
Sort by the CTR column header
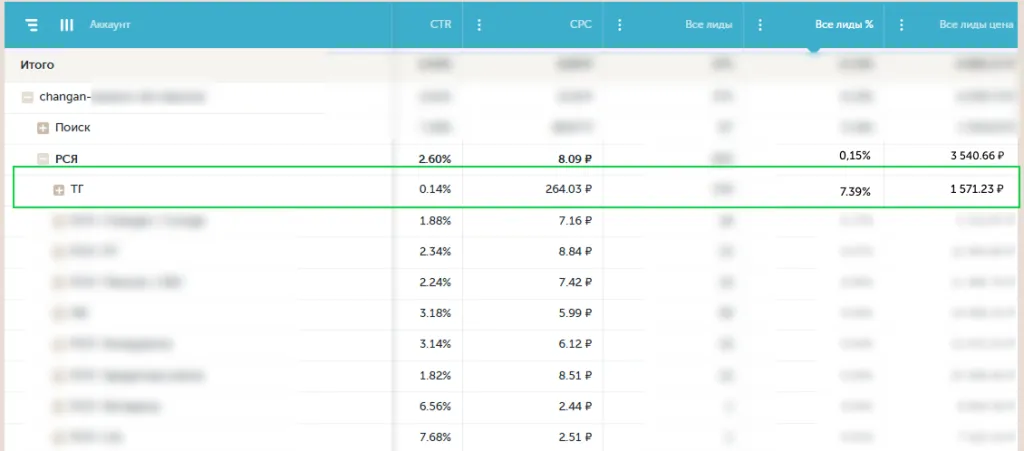(x=440, y=25)
